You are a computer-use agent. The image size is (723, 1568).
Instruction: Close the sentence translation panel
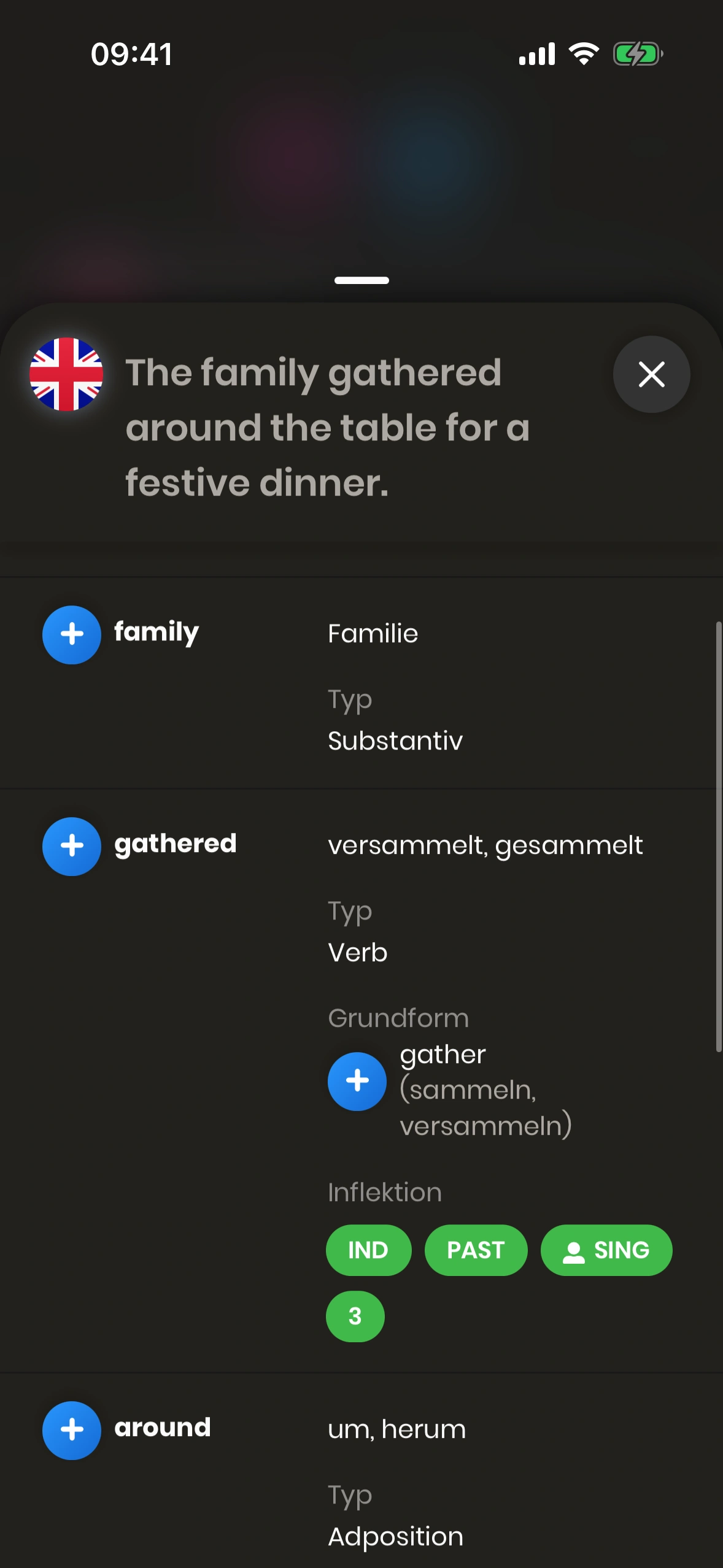tap(651, 374)
